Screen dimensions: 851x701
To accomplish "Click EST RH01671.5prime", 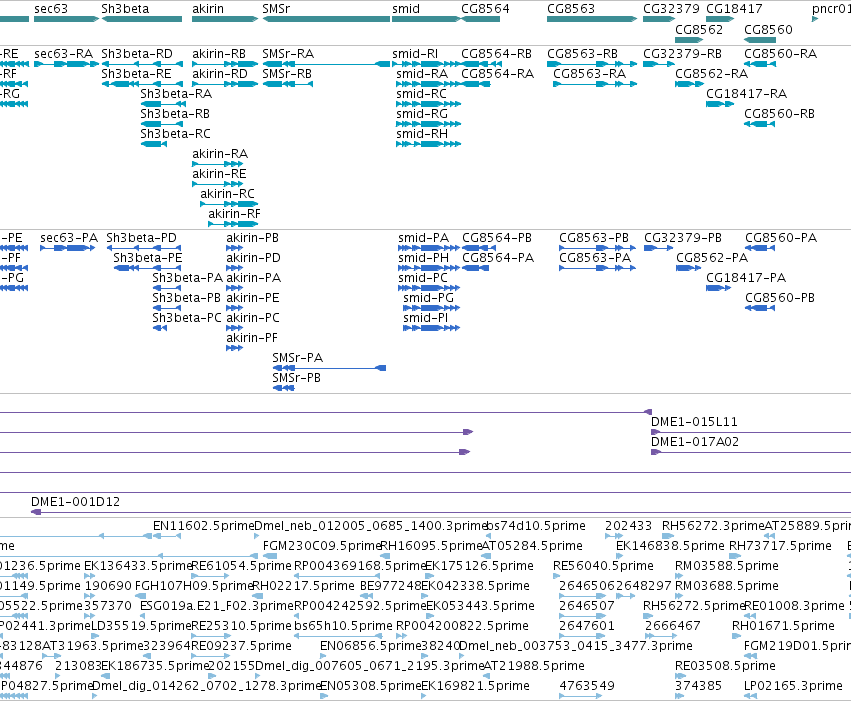I will (x=783, y=627).
